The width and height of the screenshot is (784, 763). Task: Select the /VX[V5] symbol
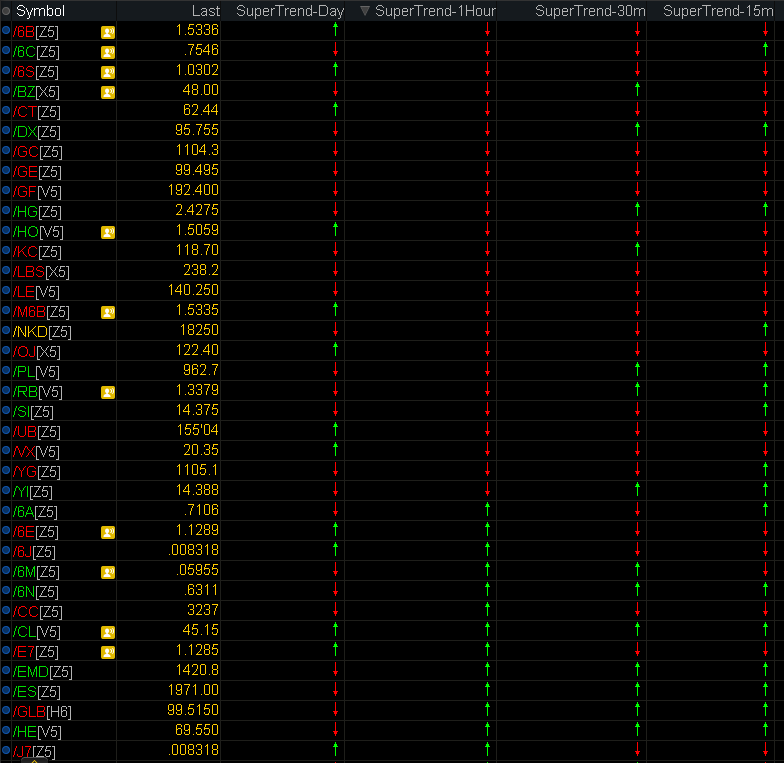click(x=36, y=452)
